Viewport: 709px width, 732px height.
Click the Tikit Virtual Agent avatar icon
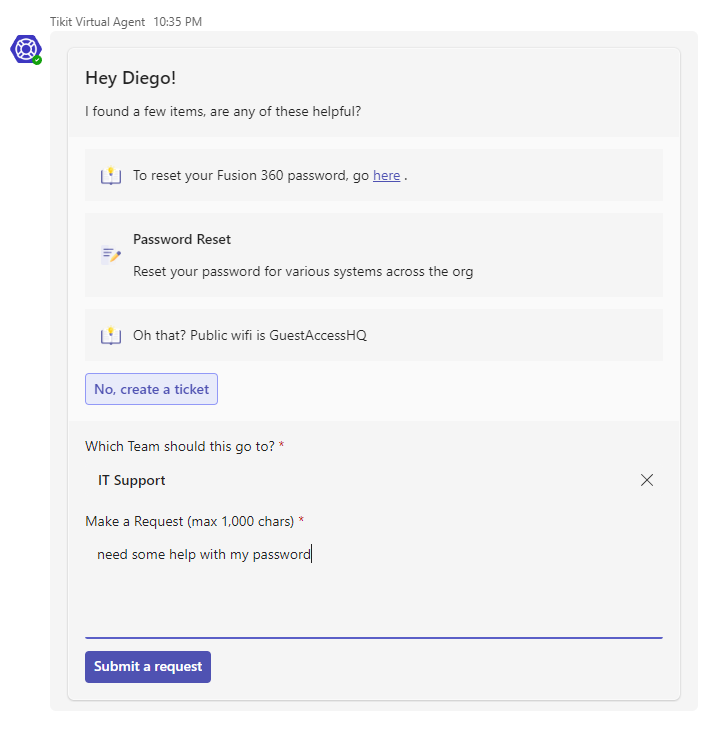coord(26,49)
